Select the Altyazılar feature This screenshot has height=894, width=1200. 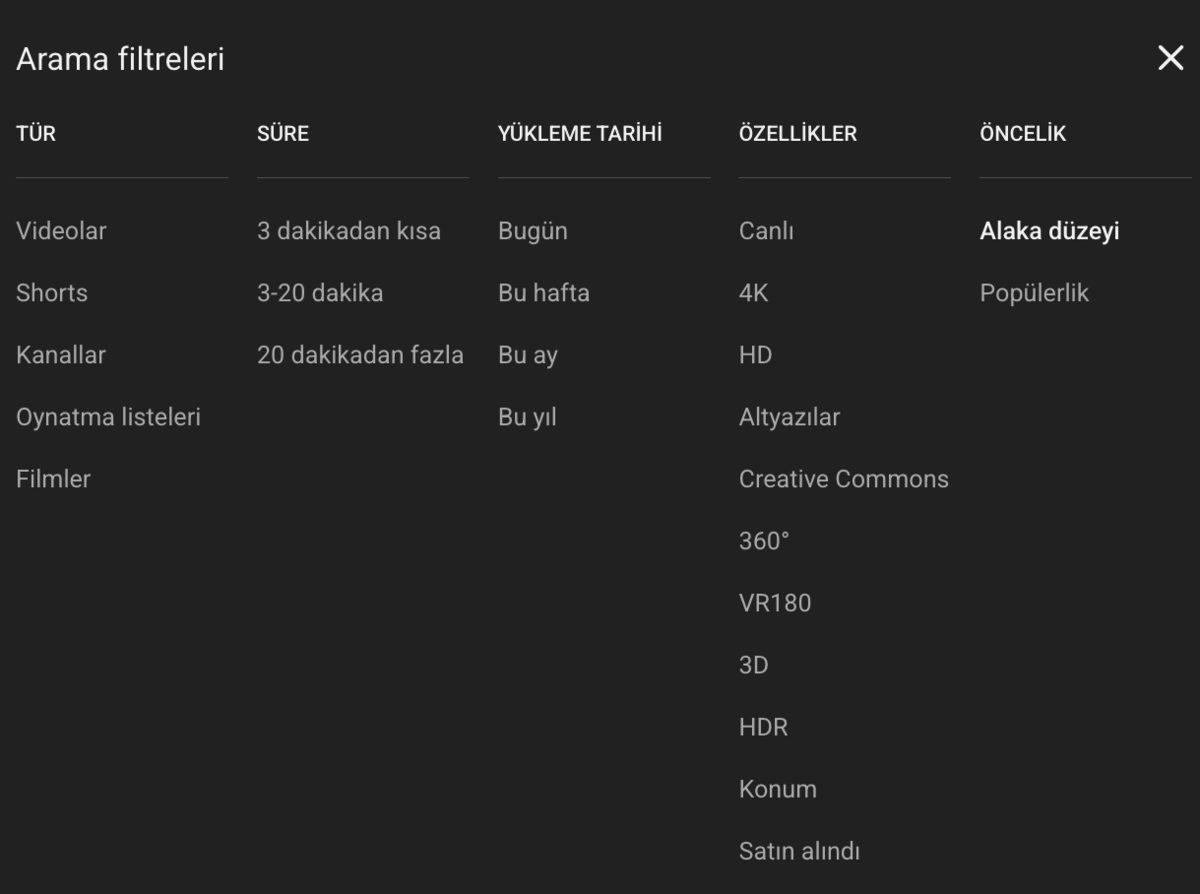coord(789,417)
